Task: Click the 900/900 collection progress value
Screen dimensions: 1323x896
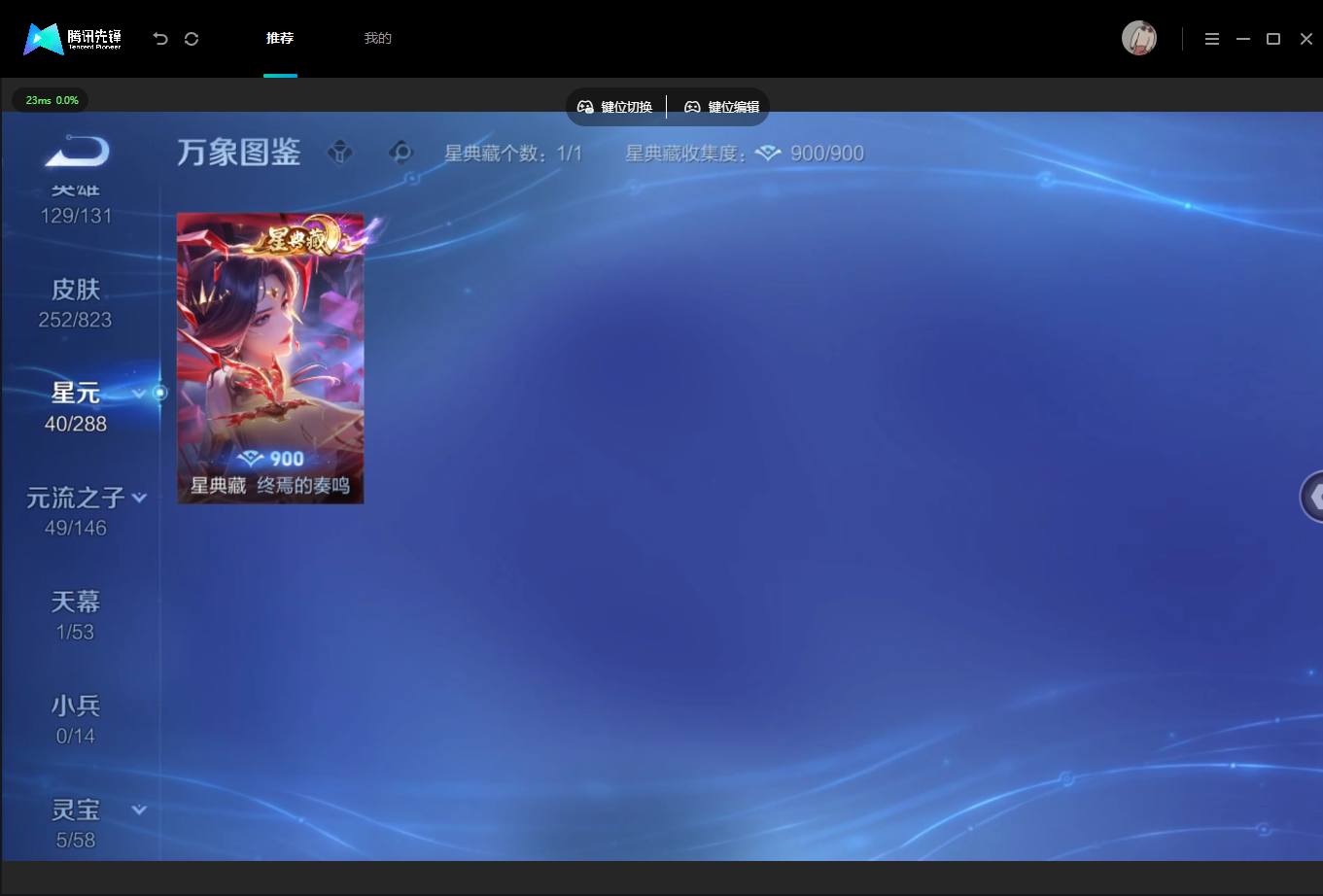Action: pos(827,154)
